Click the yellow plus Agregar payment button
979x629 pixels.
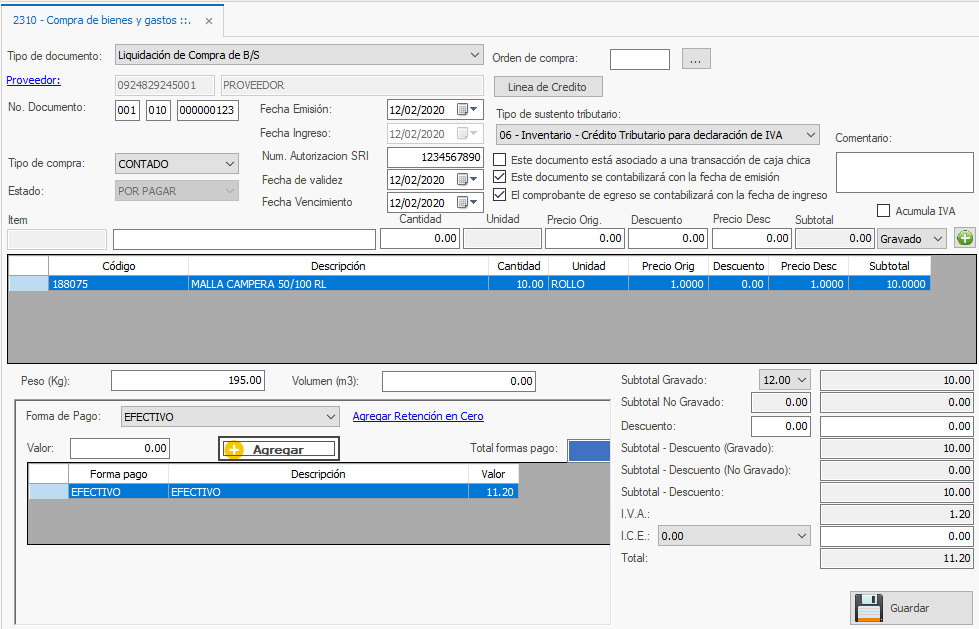click(280, 449)
